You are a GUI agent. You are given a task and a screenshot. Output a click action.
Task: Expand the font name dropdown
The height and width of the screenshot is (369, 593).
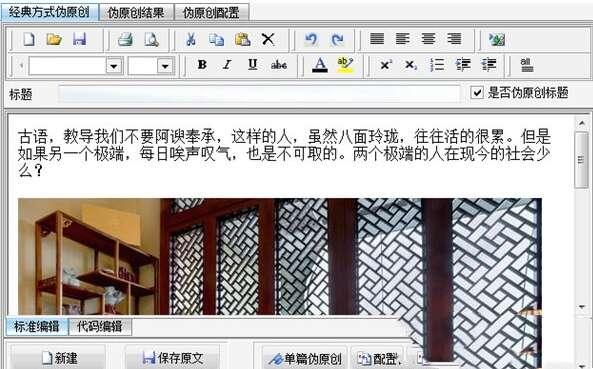(113, 66)
